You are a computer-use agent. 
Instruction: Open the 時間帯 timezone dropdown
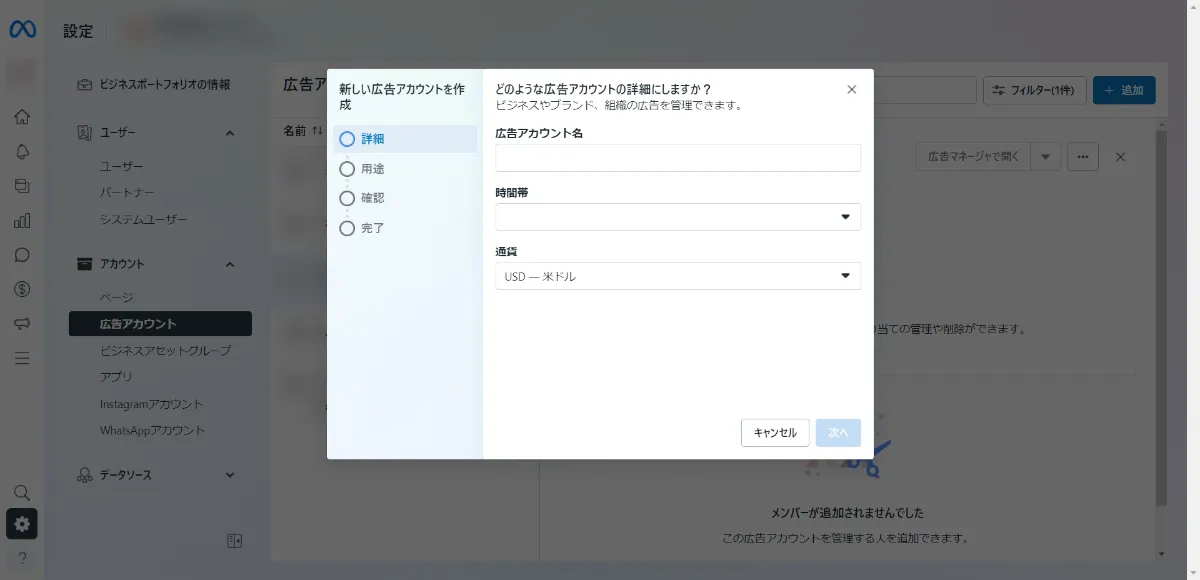678,217
